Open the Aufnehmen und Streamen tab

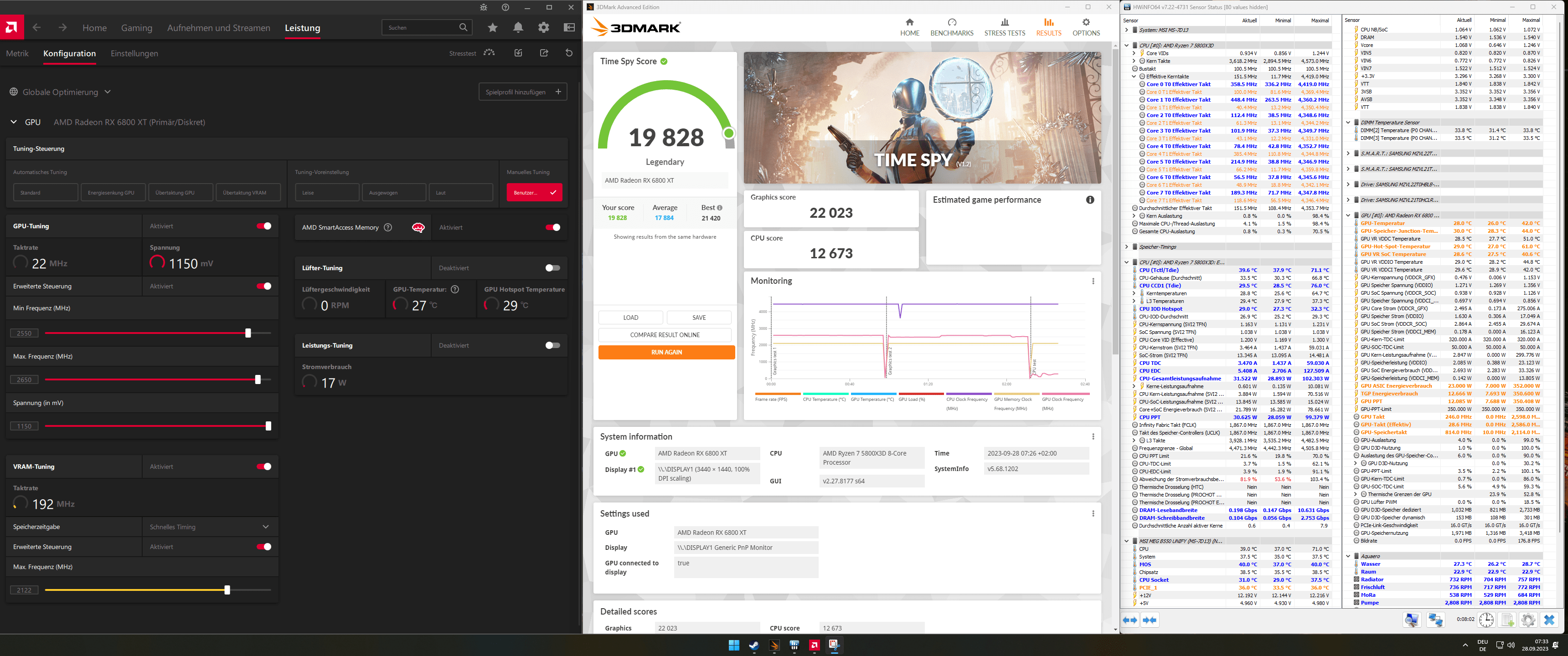coord(218,28)
